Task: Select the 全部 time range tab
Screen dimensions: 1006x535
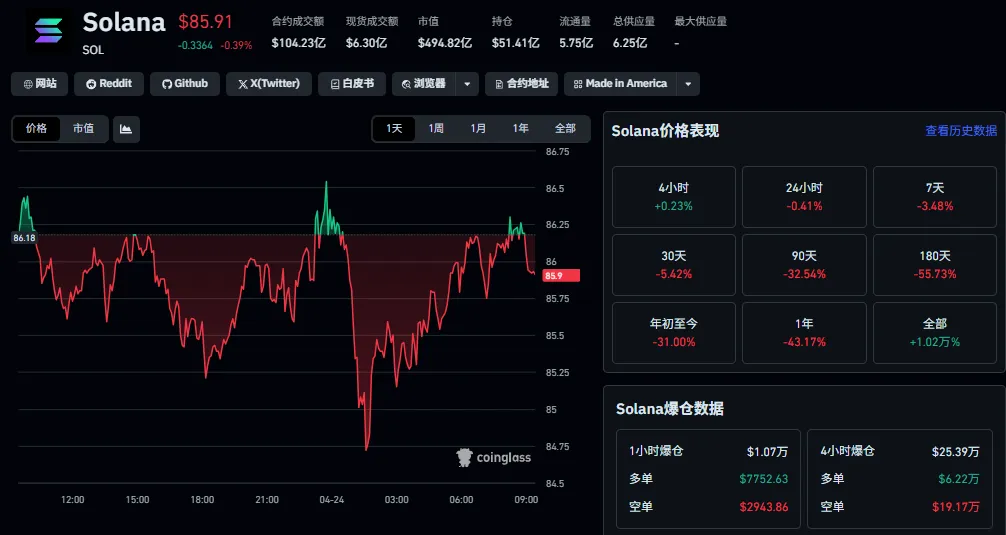Action: tap(565, 129)
